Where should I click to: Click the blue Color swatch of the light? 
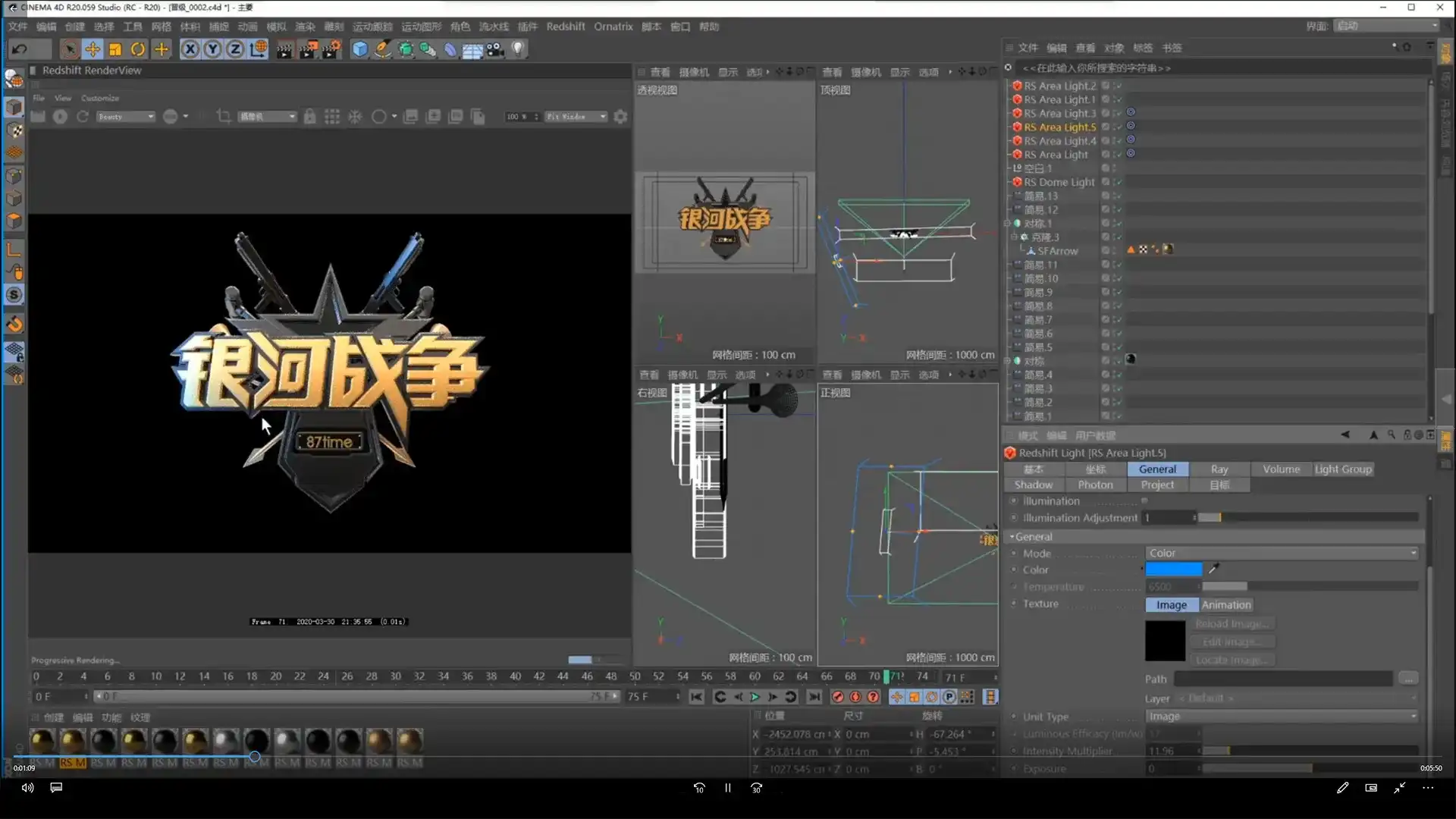(x=1173, y=569)
